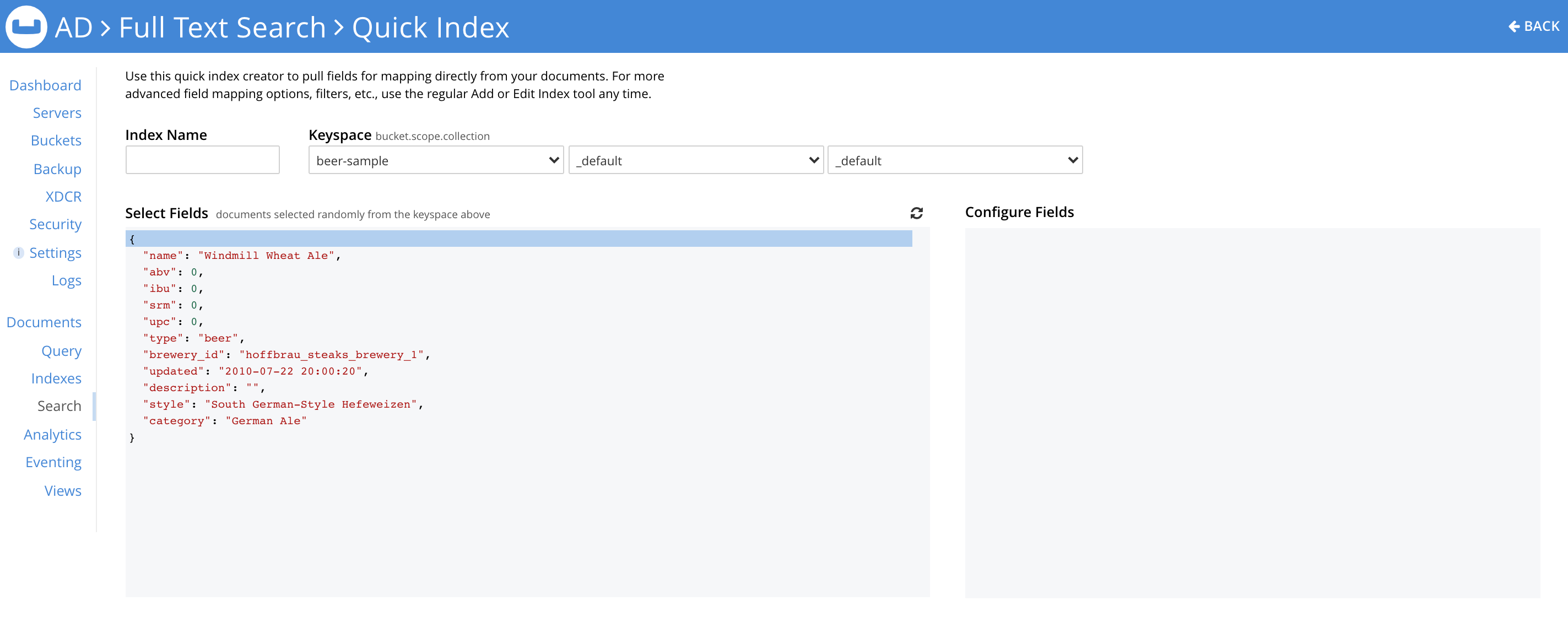Open the beer-sample bucket dropdown
This screenshot has width=1568, height=617.
click(x=436, y=160)
